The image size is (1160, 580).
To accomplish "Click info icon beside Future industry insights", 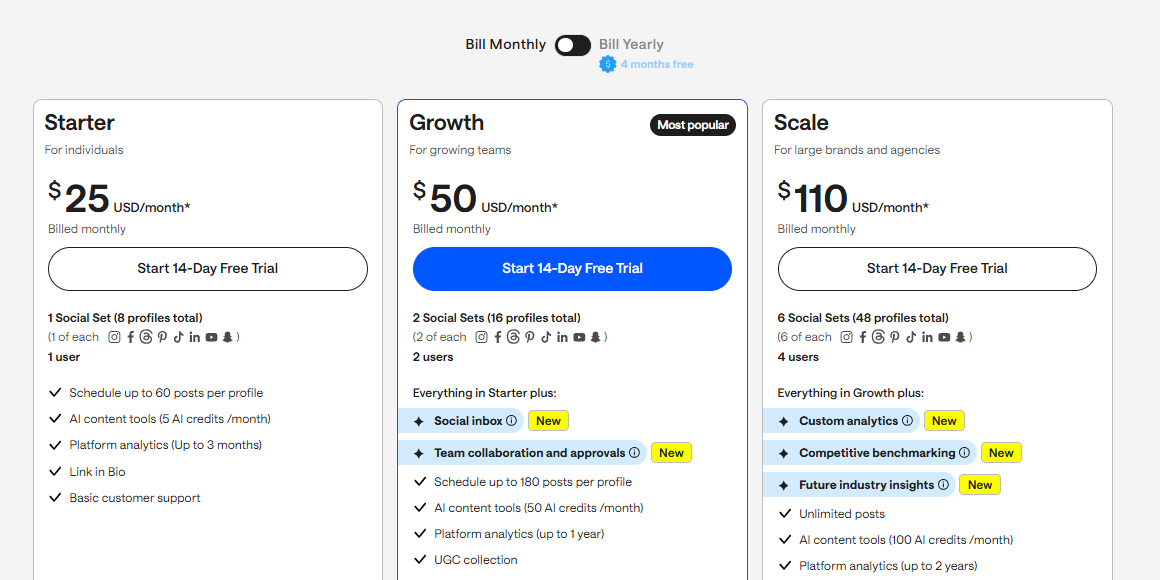I will tap(942, 485).
